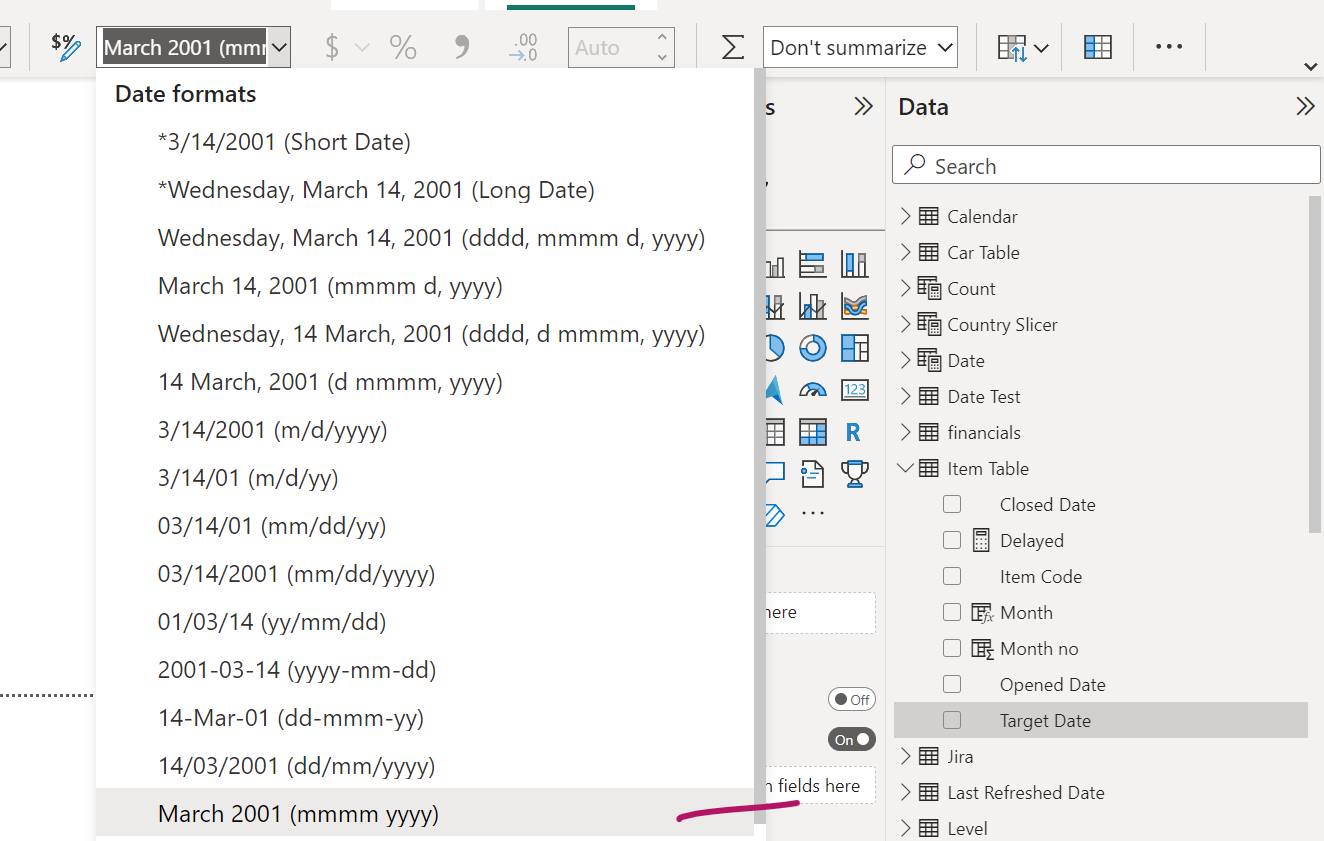The width and height of the screenshot is (1324, 841).
Task: Choose 2001-03-14 (yyyy-mm-dd) format
Action: click(x=425, y=670)
